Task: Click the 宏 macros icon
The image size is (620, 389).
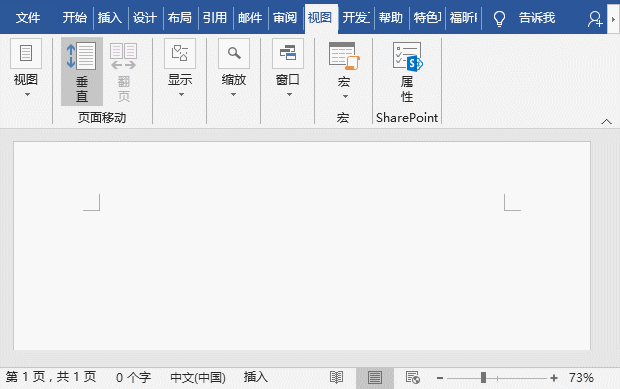Action: 344,56
